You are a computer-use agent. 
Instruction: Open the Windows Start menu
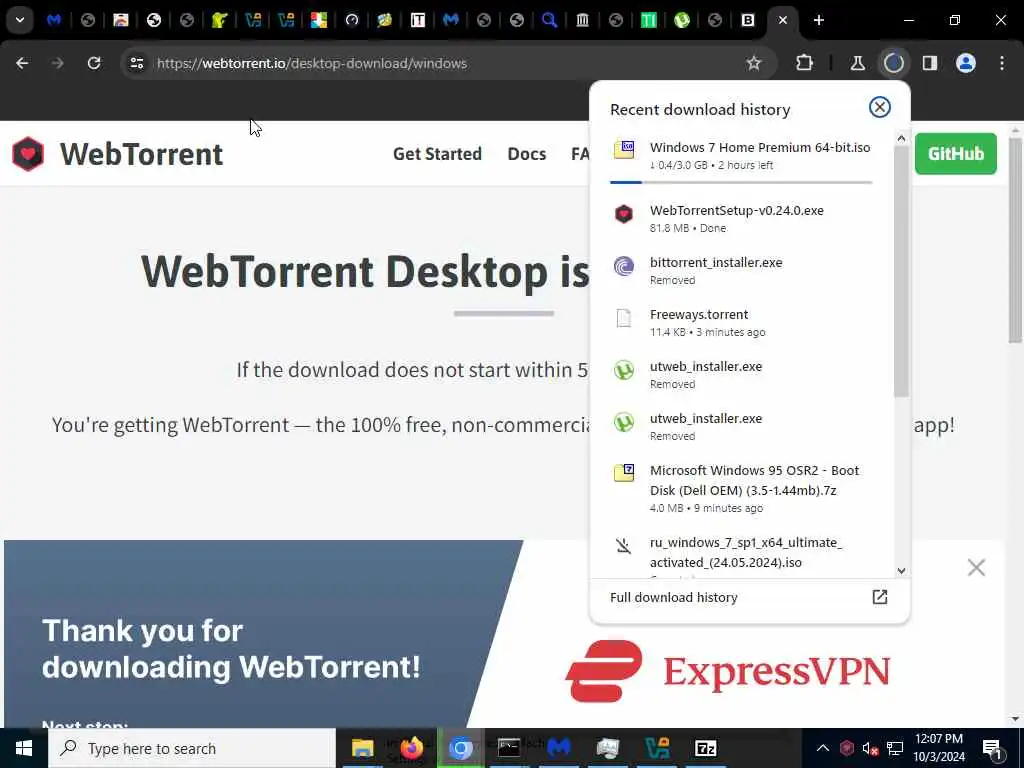click(24, 748)
